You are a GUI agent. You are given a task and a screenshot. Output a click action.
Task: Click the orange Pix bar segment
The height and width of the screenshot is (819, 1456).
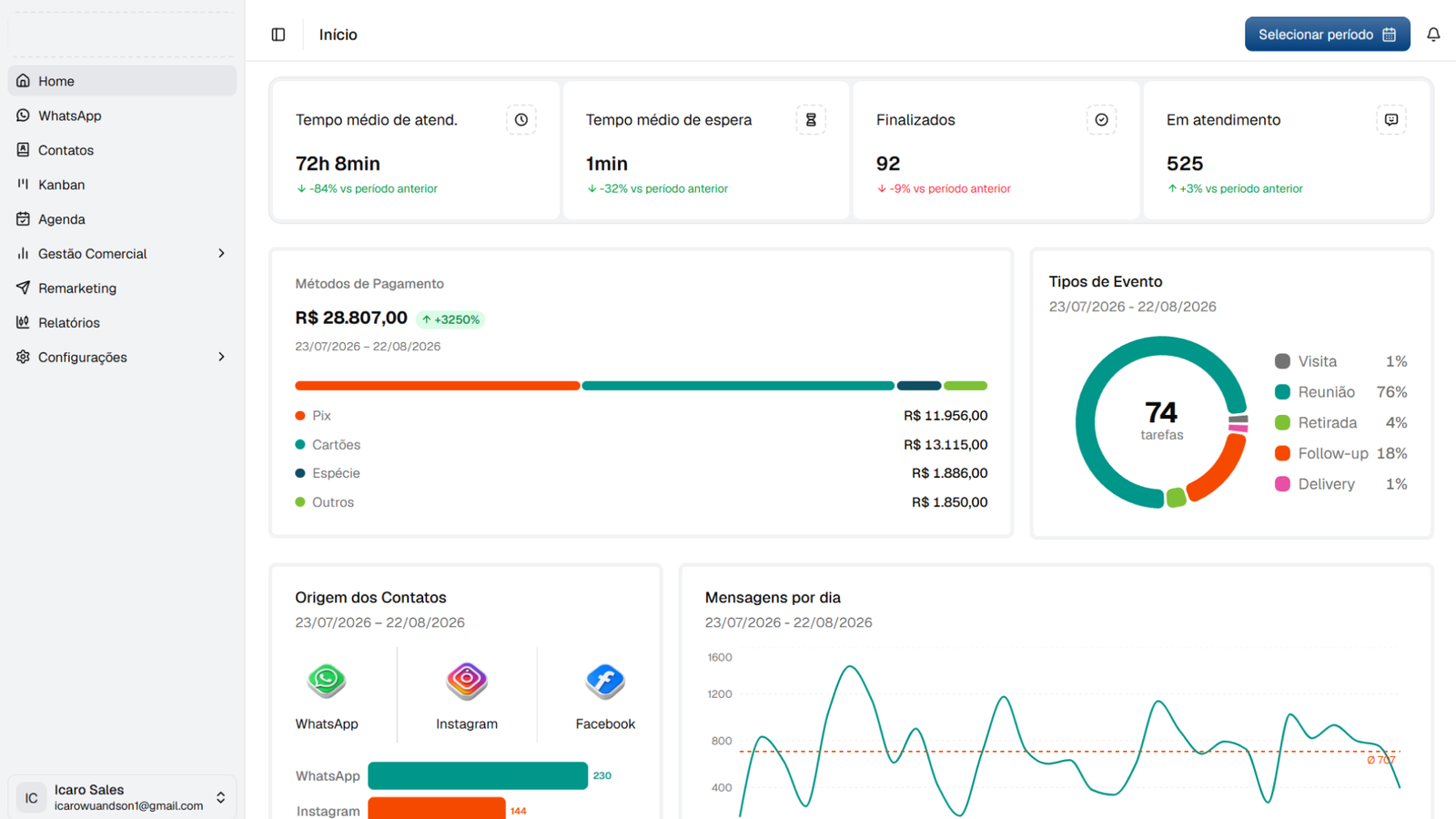pos(438,386)
